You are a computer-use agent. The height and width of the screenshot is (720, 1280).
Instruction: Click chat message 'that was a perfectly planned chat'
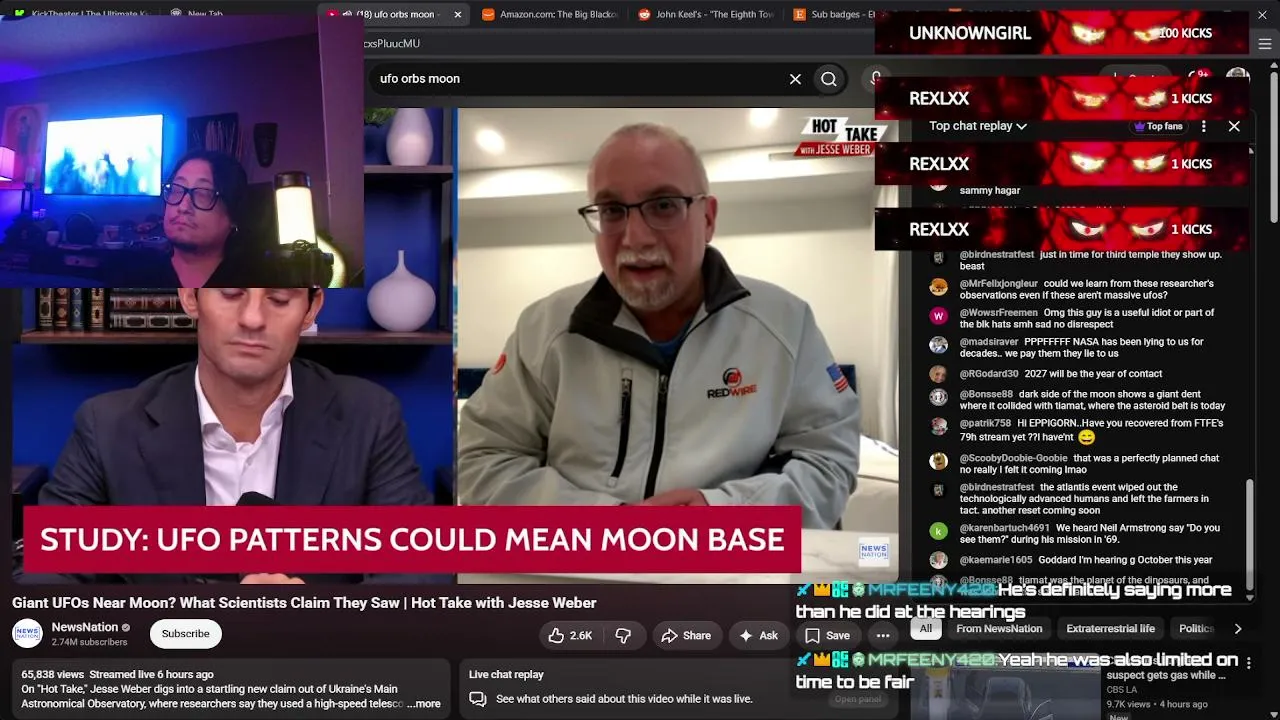tap(1089, 464)
